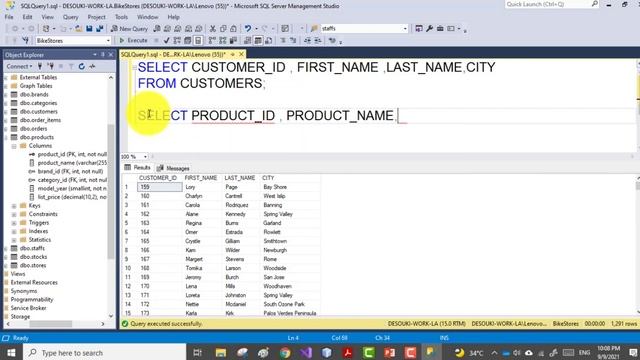Click the Increase Indent icon
The height and width of the screenshot is (360, 640).
(x=318, y=40)
